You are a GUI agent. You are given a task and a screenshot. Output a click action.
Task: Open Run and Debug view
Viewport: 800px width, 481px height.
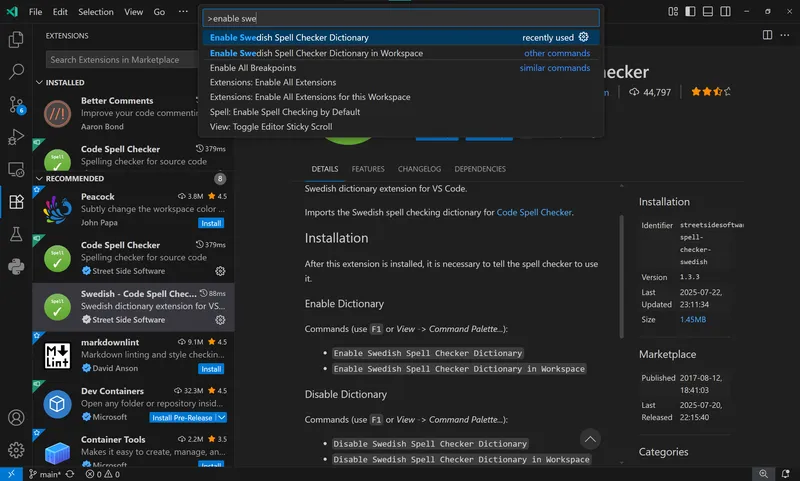click(16, 137)
